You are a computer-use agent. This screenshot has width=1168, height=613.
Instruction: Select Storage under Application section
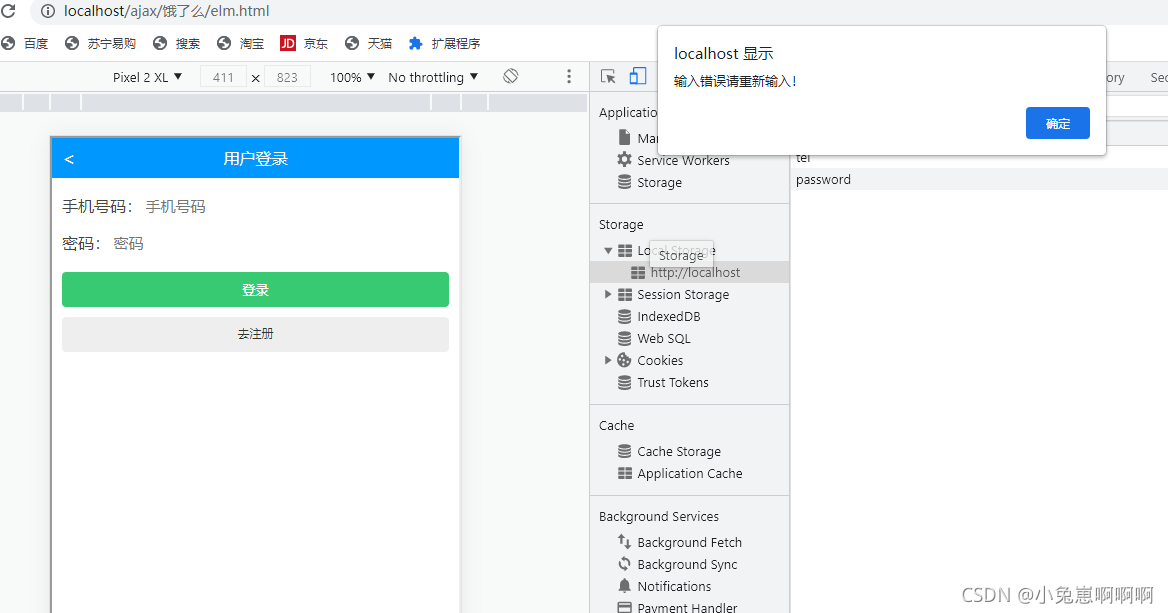[659, 182]
